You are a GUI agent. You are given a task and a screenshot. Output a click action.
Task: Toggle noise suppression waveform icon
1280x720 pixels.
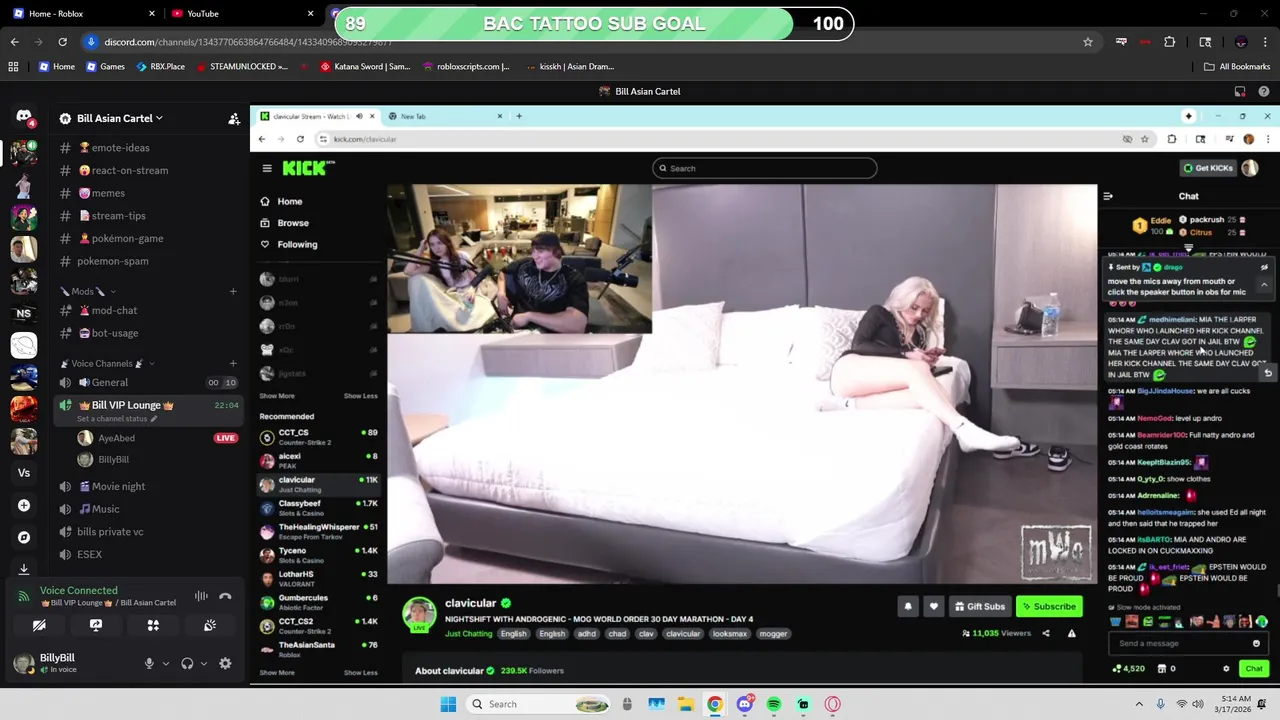coord(201,596)
